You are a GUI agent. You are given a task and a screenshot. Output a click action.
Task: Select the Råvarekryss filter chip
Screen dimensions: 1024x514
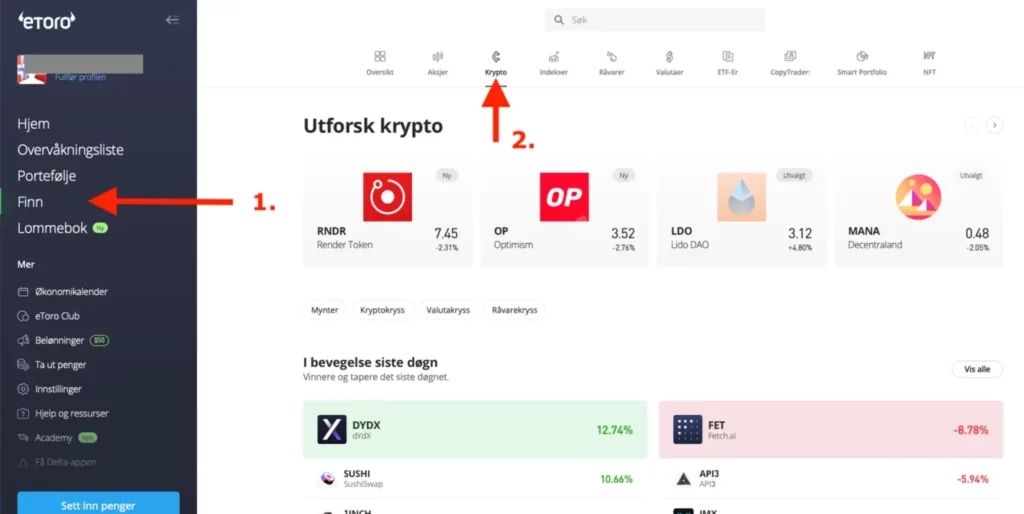click(515, 310)
